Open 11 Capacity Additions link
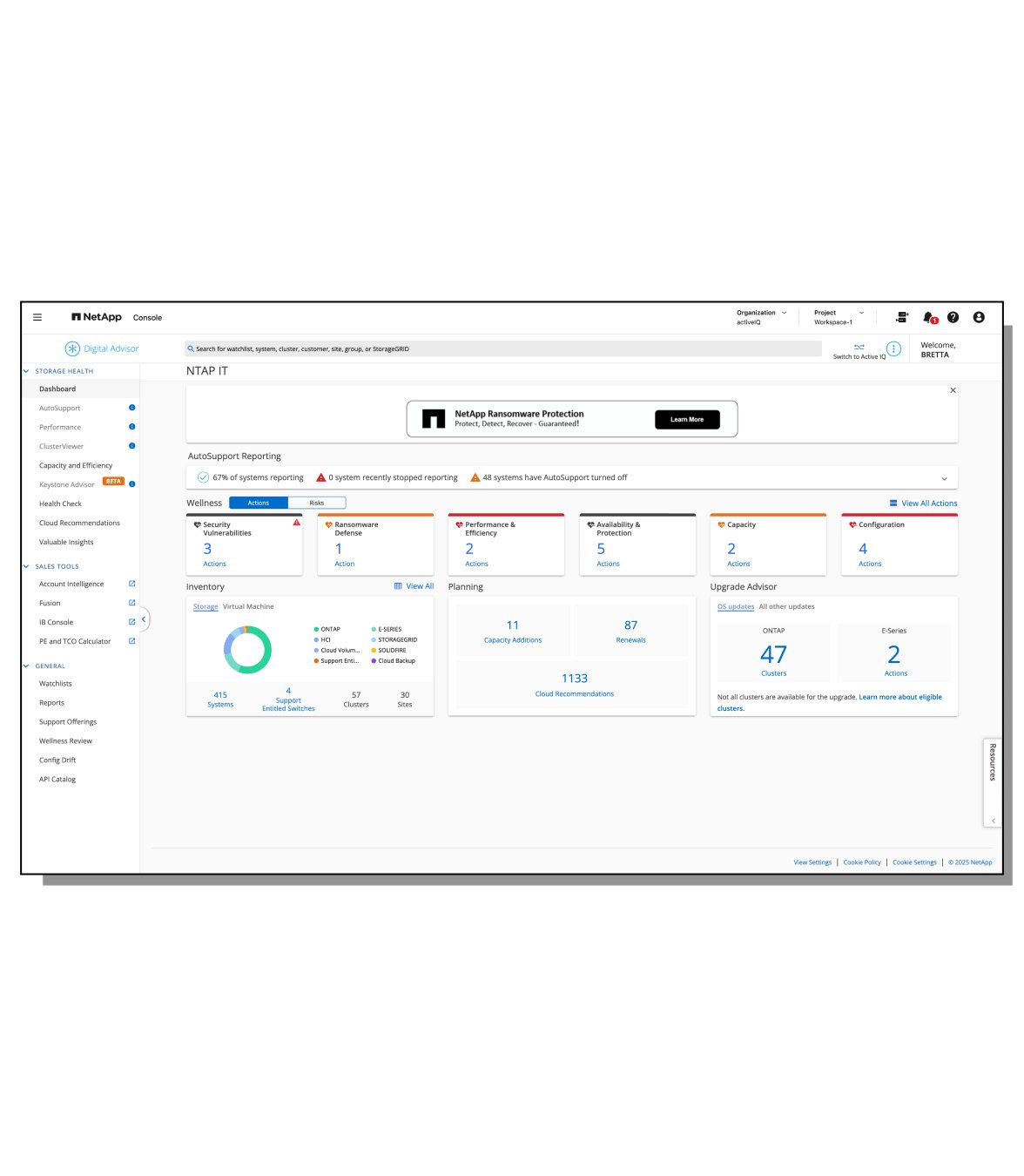The height and width of the screenshot is (1176, 1024). tap(513, 631)
